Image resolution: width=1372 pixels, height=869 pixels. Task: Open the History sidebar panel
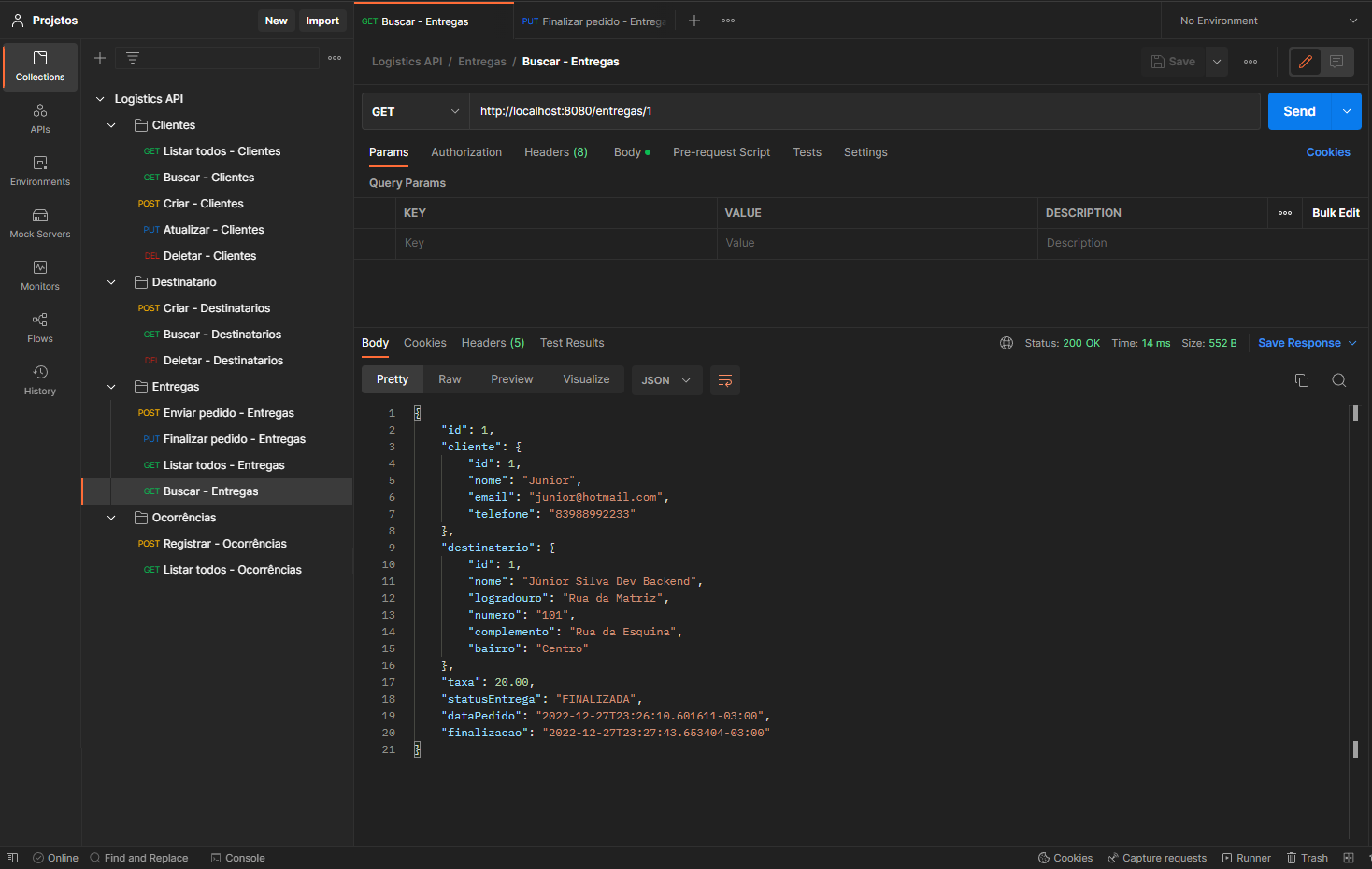(40, 380)
